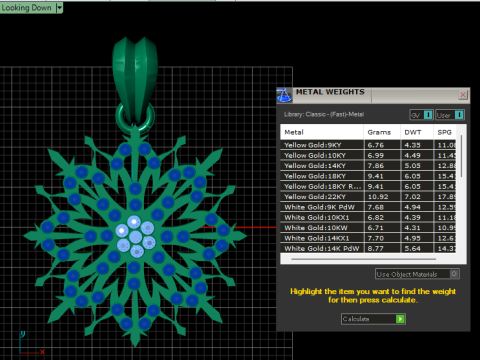Click the 6.99 grams value
Screen dimensions: 480x360
point(376,155)
